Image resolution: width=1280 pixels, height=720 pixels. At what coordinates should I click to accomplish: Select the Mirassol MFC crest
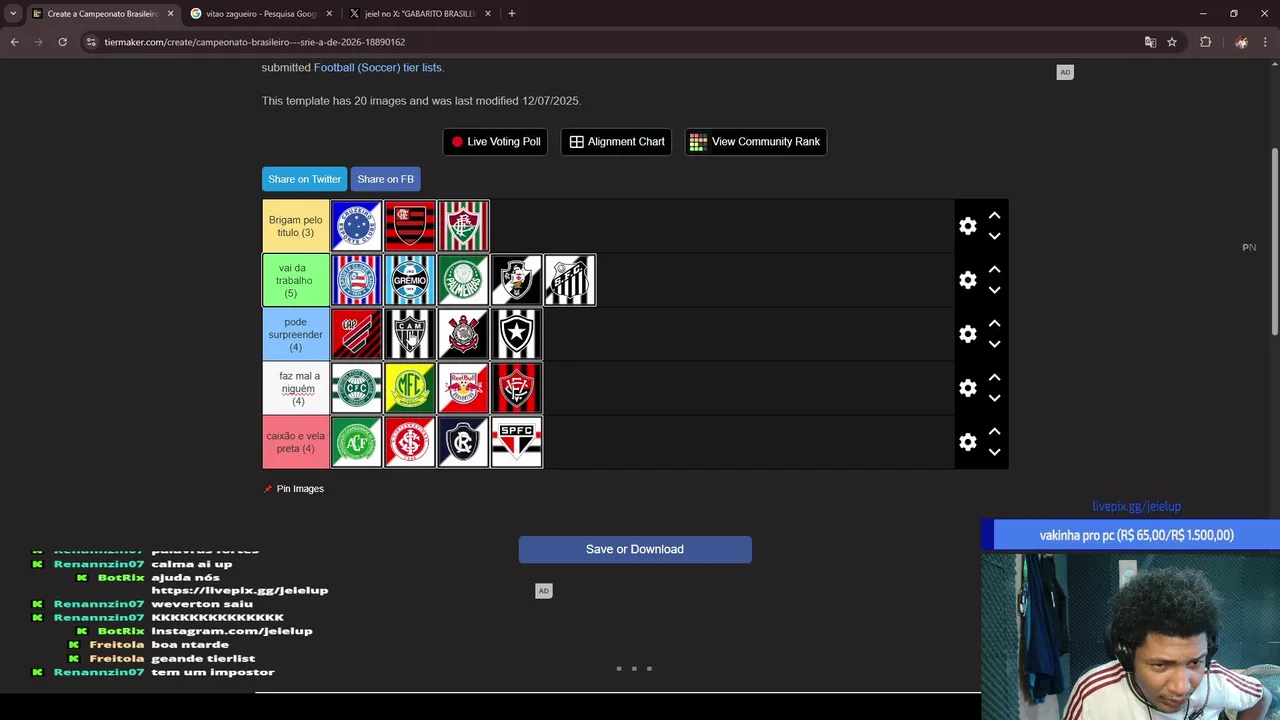(x=410, y=388)
